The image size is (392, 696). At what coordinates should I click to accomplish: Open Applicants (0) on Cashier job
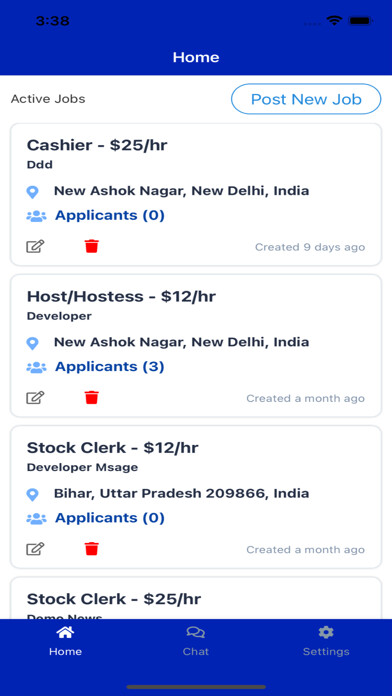[110, 215]
